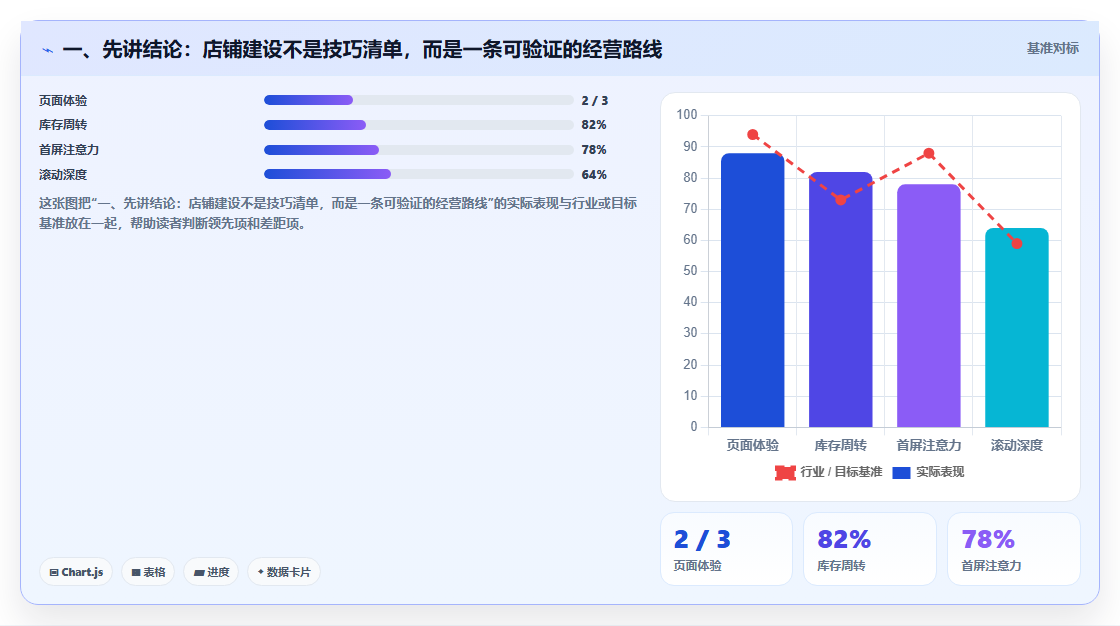Click the 数据卡片 tag chip
1120x626 pixels.
tap(284, 572)
